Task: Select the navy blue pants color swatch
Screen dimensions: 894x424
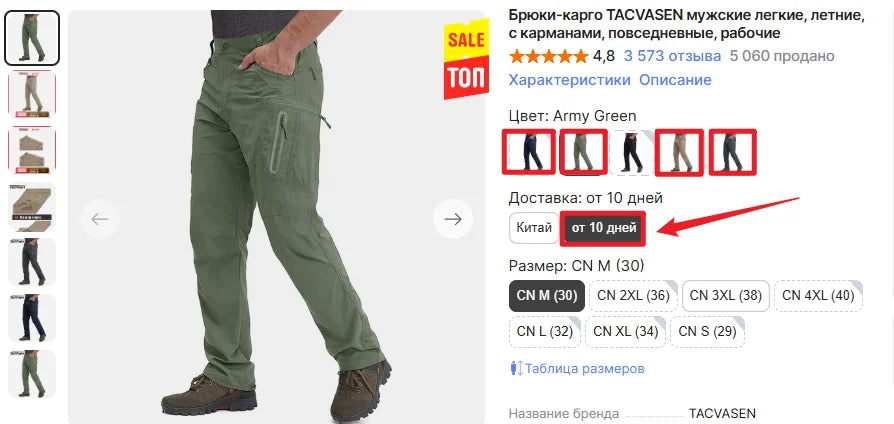Action: (x=529, y=152)
